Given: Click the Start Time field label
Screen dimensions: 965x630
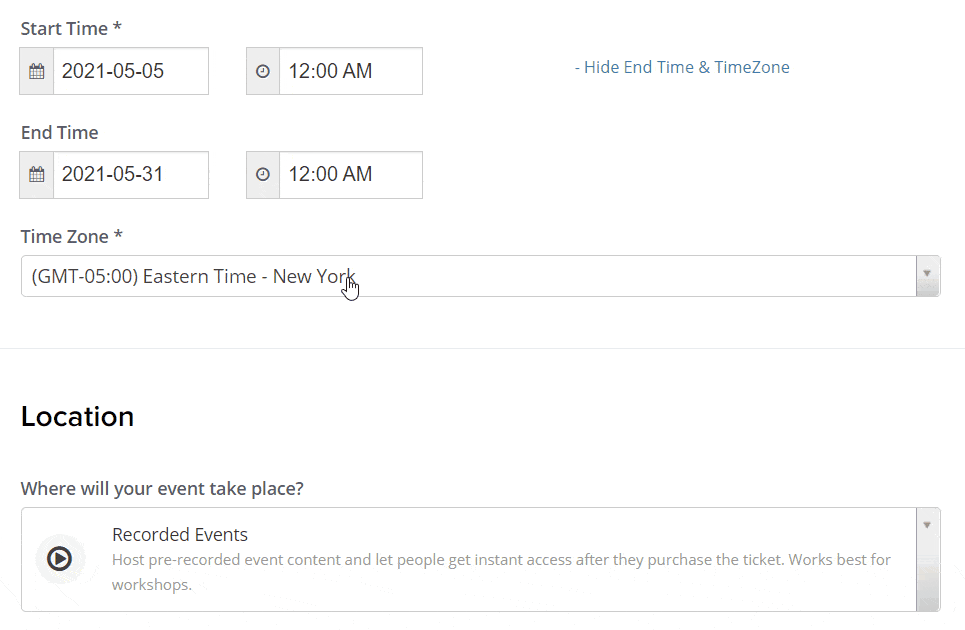Looking at the screenshot, I should (70, 29).
